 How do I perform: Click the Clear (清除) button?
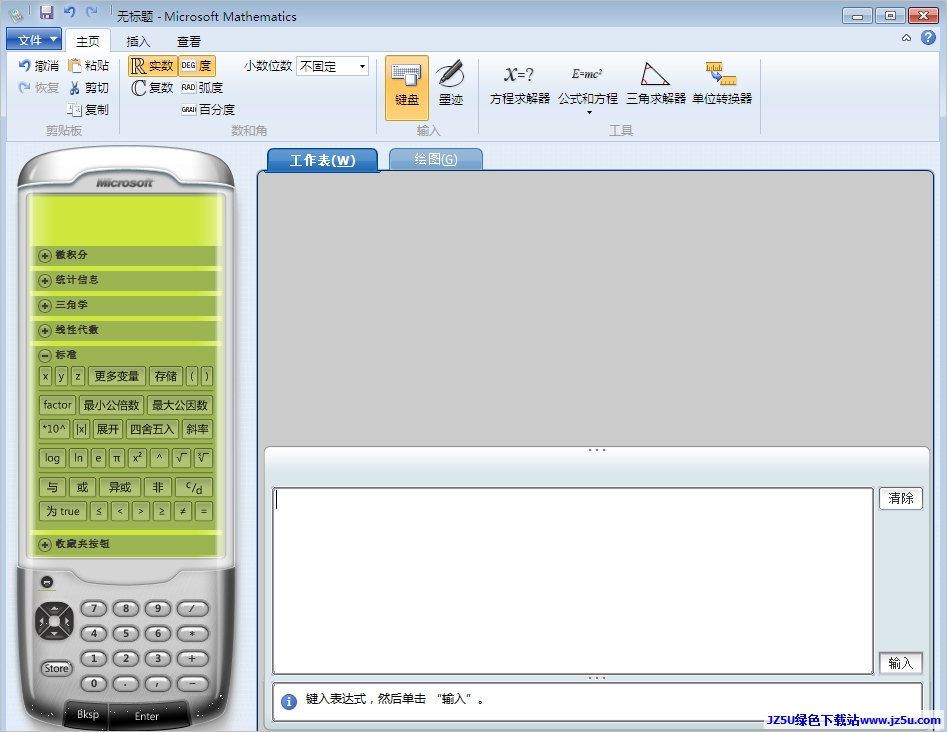(900, 498)
